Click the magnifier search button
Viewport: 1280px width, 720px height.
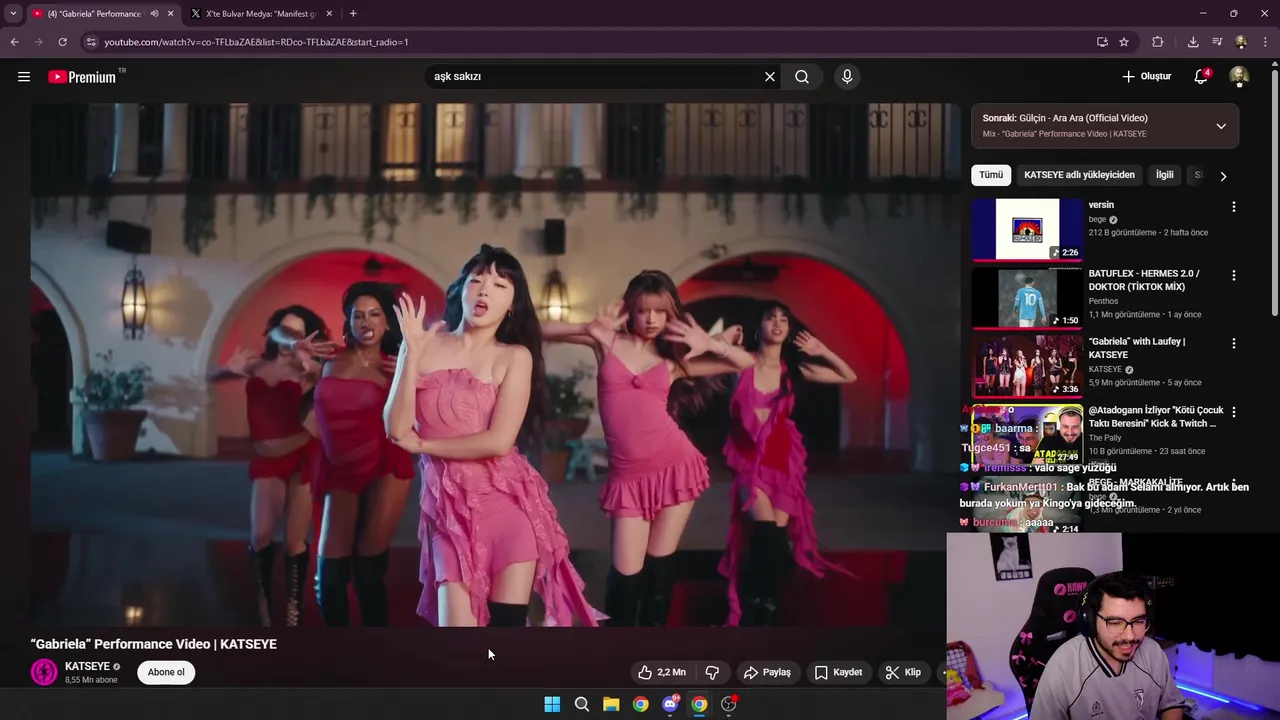coord(802,77)
